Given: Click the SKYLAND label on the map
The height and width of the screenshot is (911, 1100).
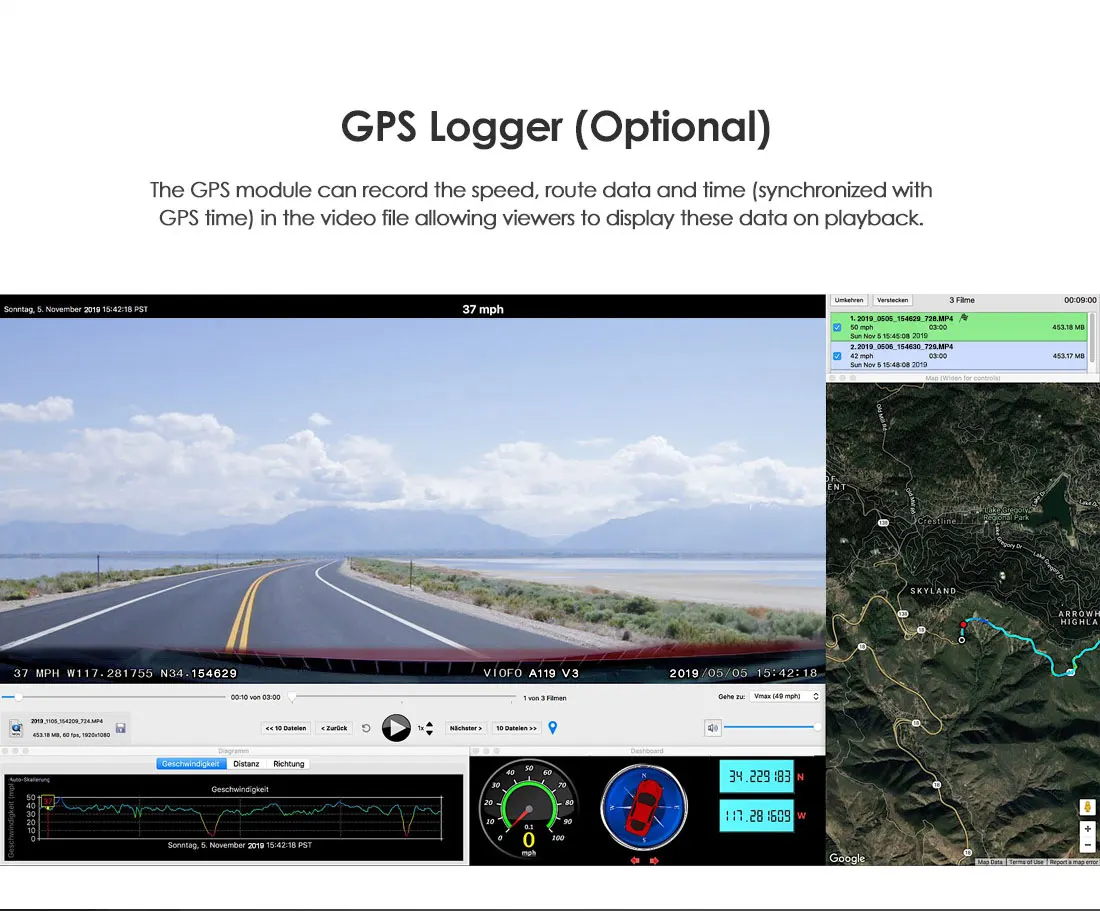Looking at the screenshot, I should pyautogui.click(x=933, y=591).
